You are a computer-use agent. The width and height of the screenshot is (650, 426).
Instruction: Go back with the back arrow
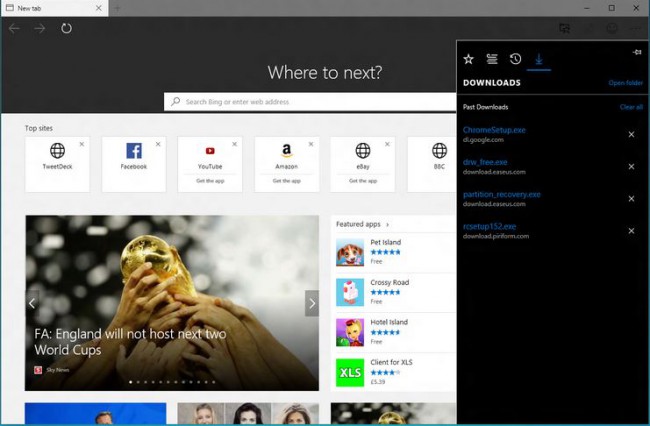coord(14,28)
